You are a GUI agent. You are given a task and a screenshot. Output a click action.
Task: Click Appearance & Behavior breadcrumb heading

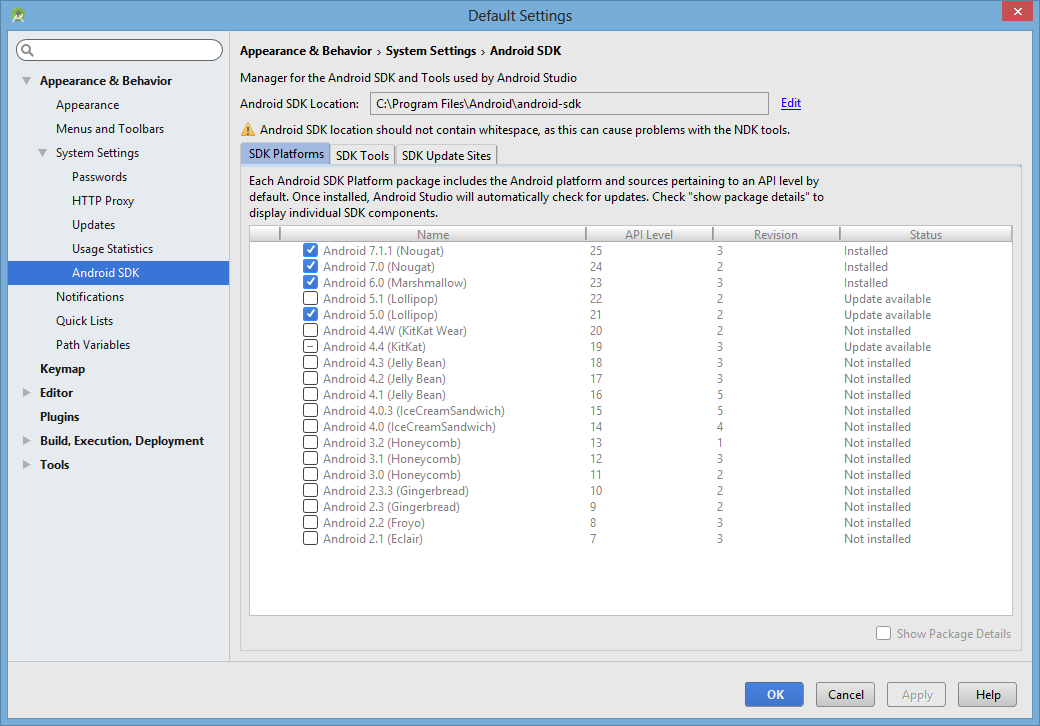click(306, 51)
